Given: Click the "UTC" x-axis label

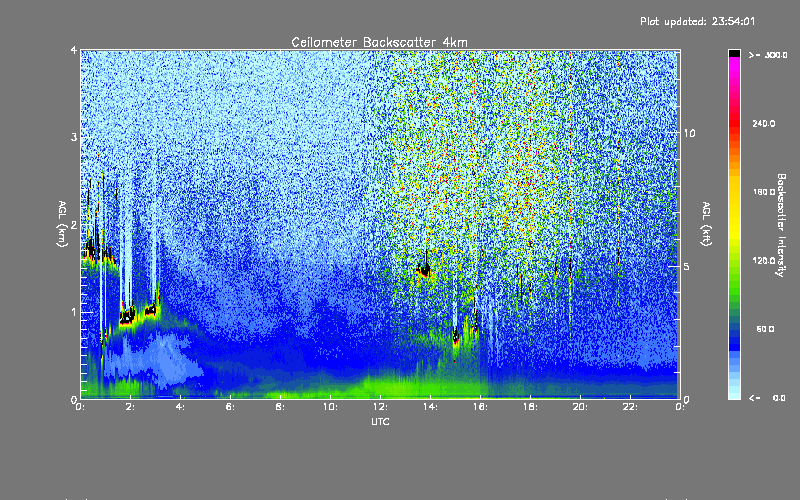Looking at the screenshot, I should [x=380, y=421].
